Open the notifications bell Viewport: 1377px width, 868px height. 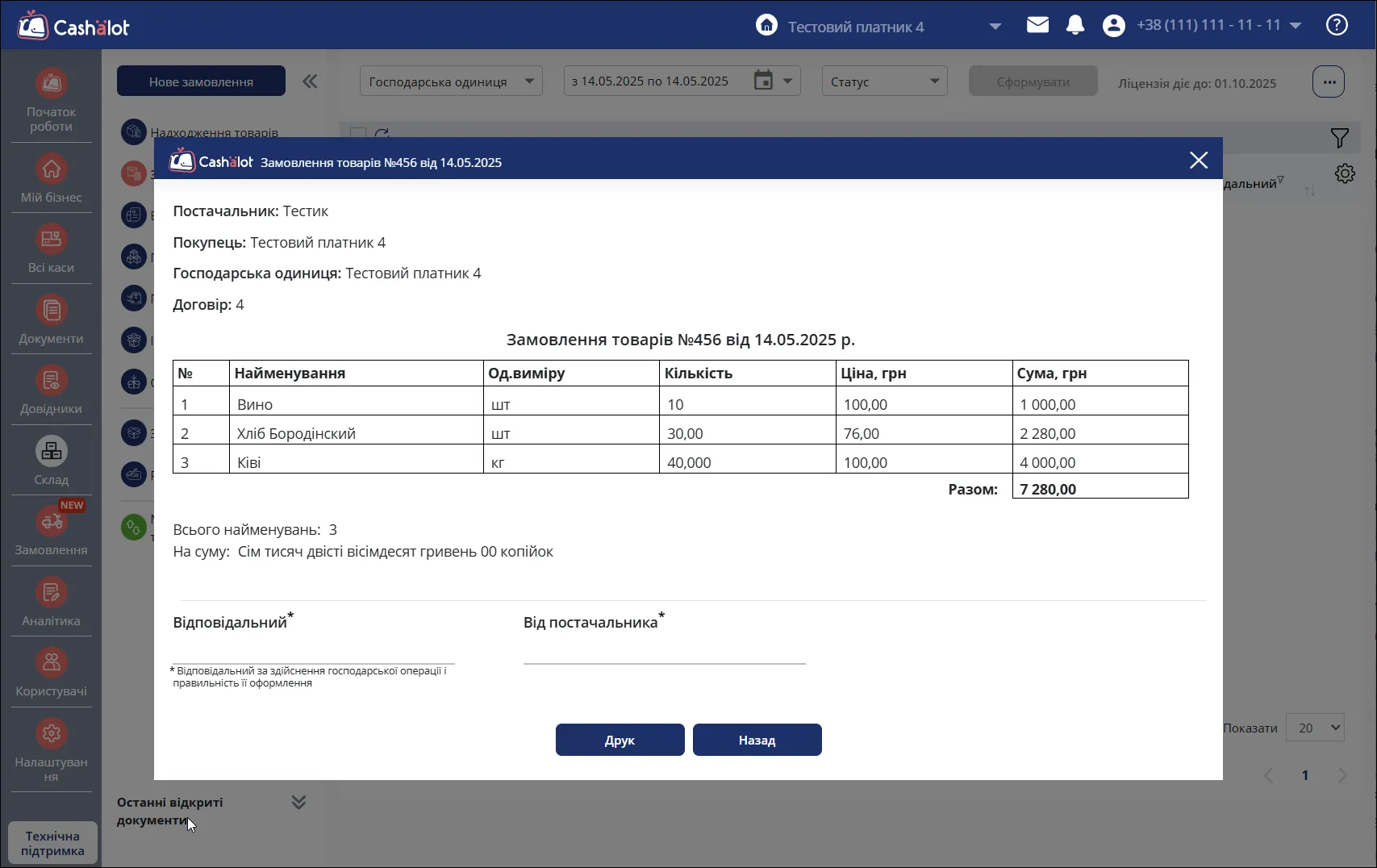pos(1075,25)
